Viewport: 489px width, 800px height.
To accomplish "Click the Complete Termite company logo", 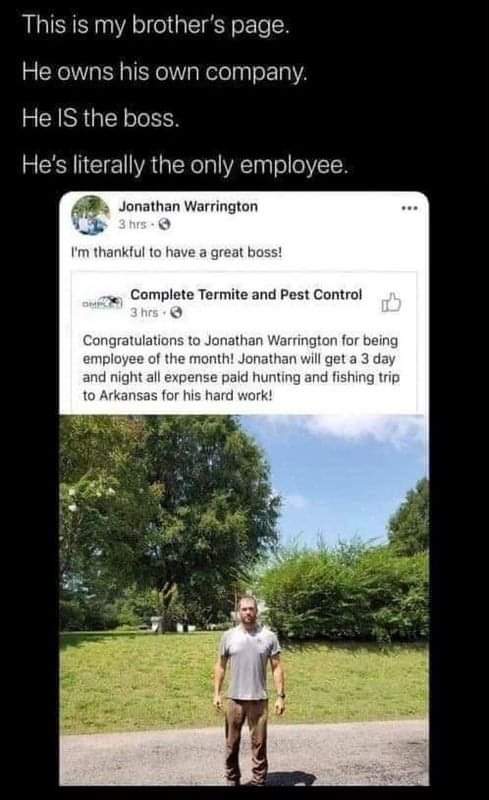I will pos(103,303).
